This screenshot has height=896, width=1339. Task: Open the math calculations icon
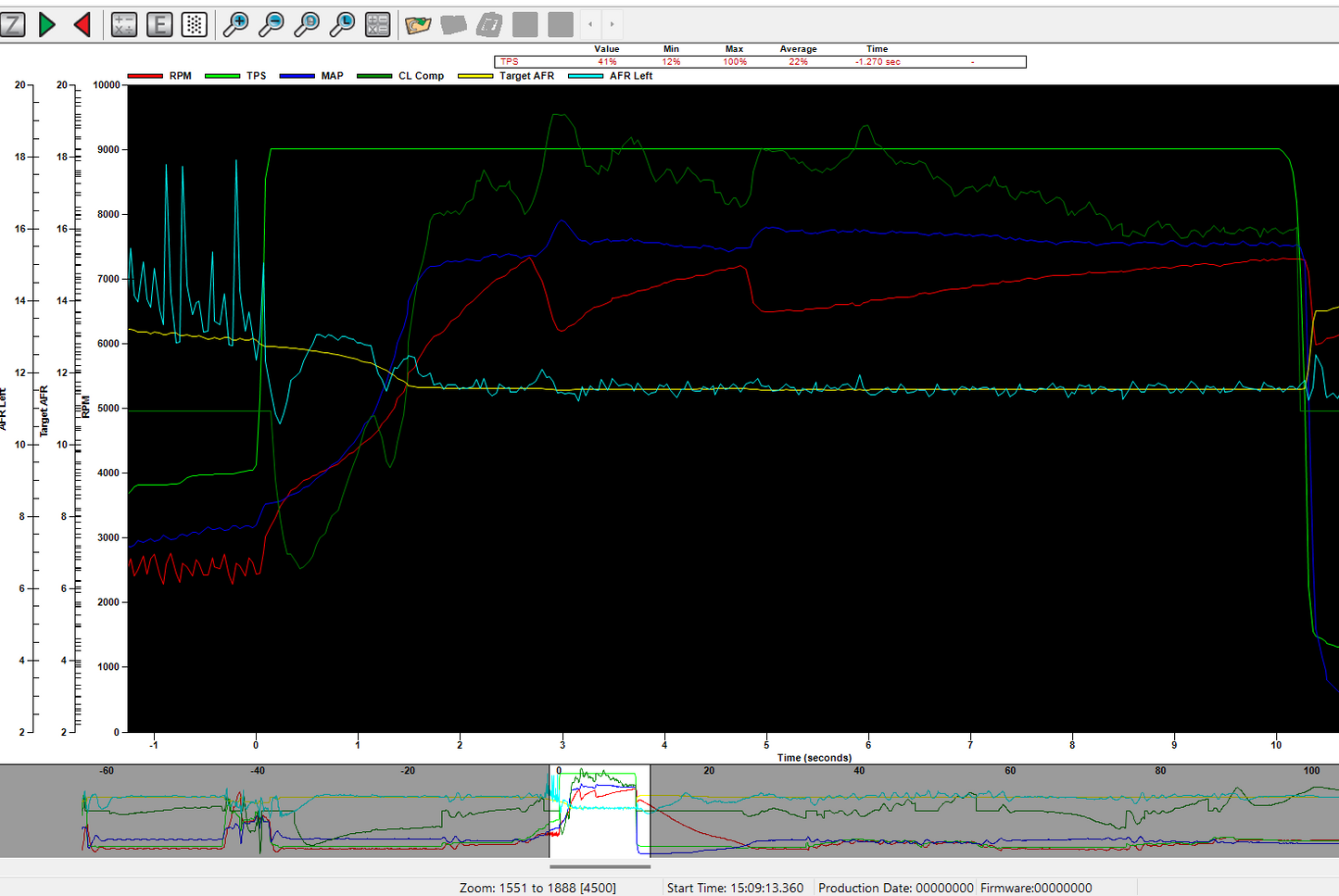coord(123,24)
